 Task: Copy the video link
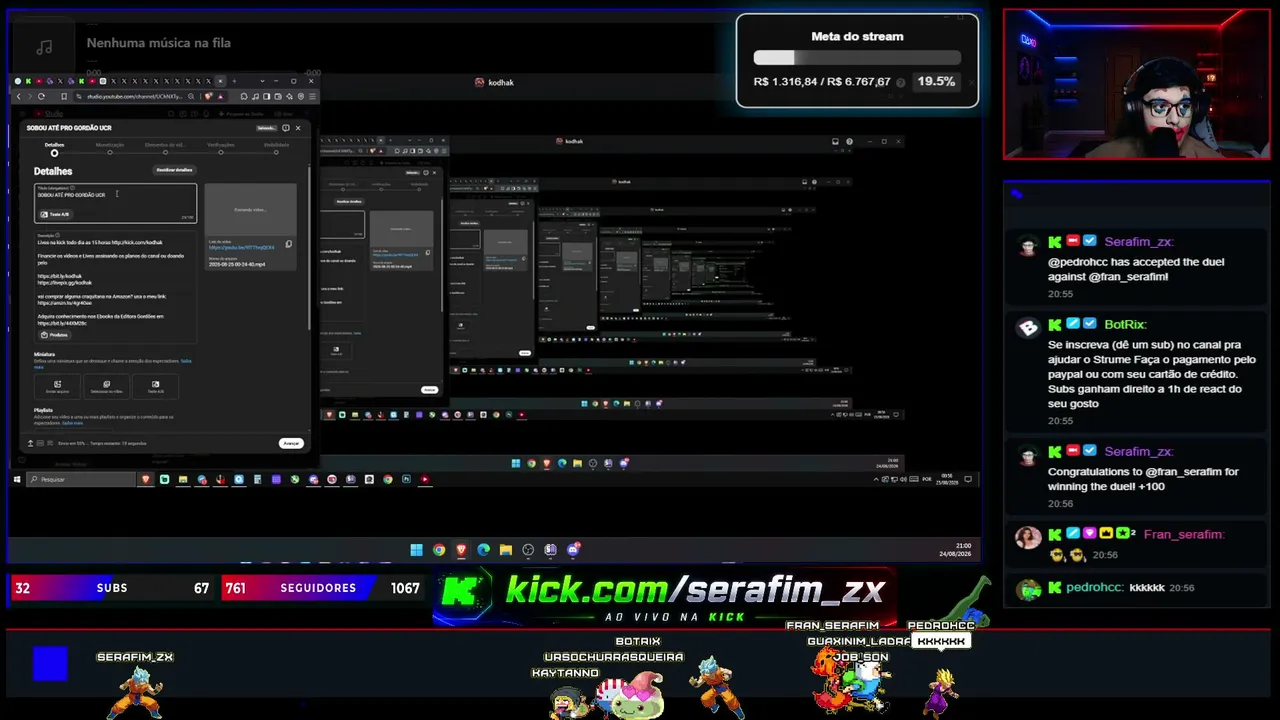pos(289,244)
